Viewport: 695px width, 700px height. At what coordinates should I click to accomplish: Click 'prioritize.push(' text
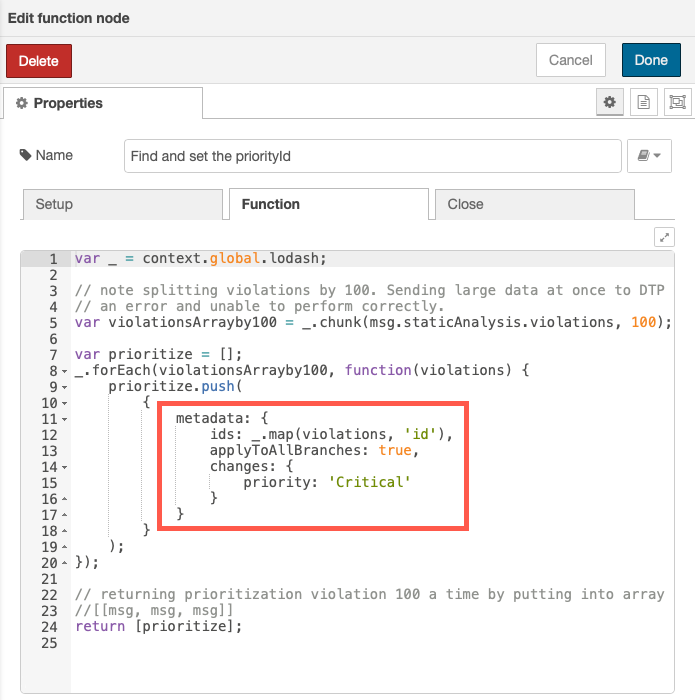(175, 386)
